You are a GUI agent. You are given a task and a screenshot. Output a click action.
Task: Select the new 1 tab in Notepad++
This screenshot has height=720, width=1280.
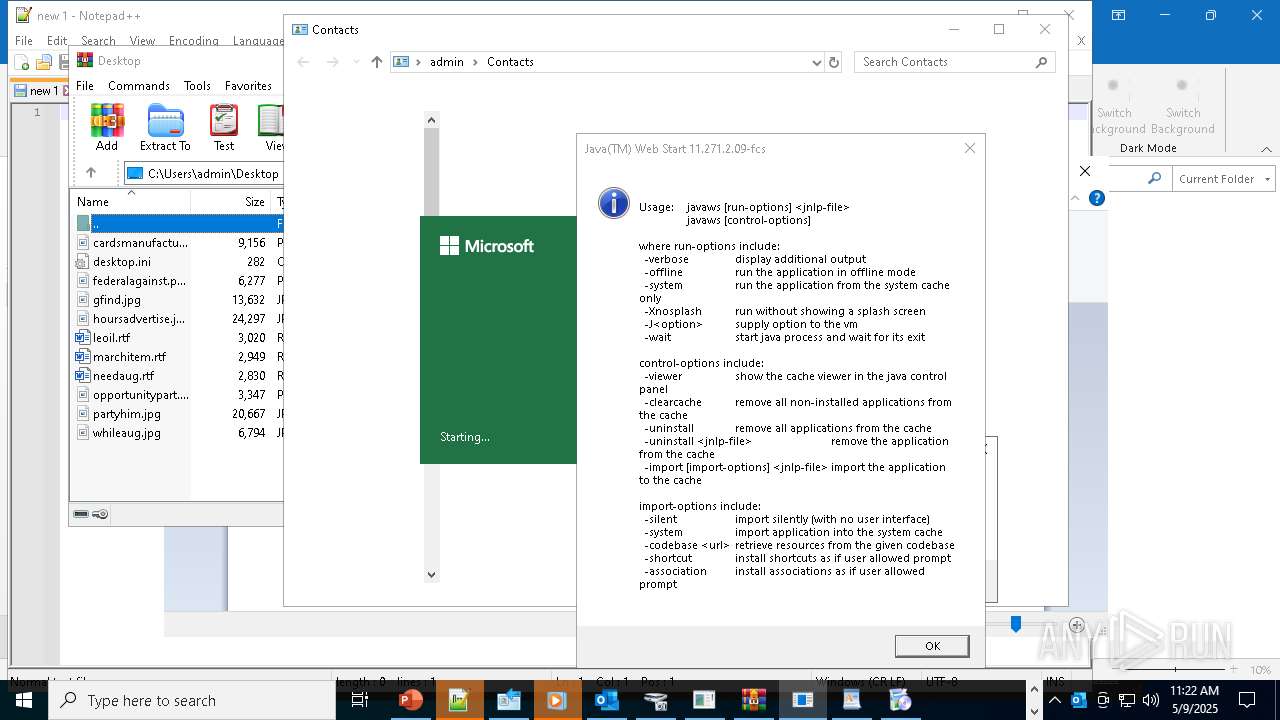click(38, 91)
